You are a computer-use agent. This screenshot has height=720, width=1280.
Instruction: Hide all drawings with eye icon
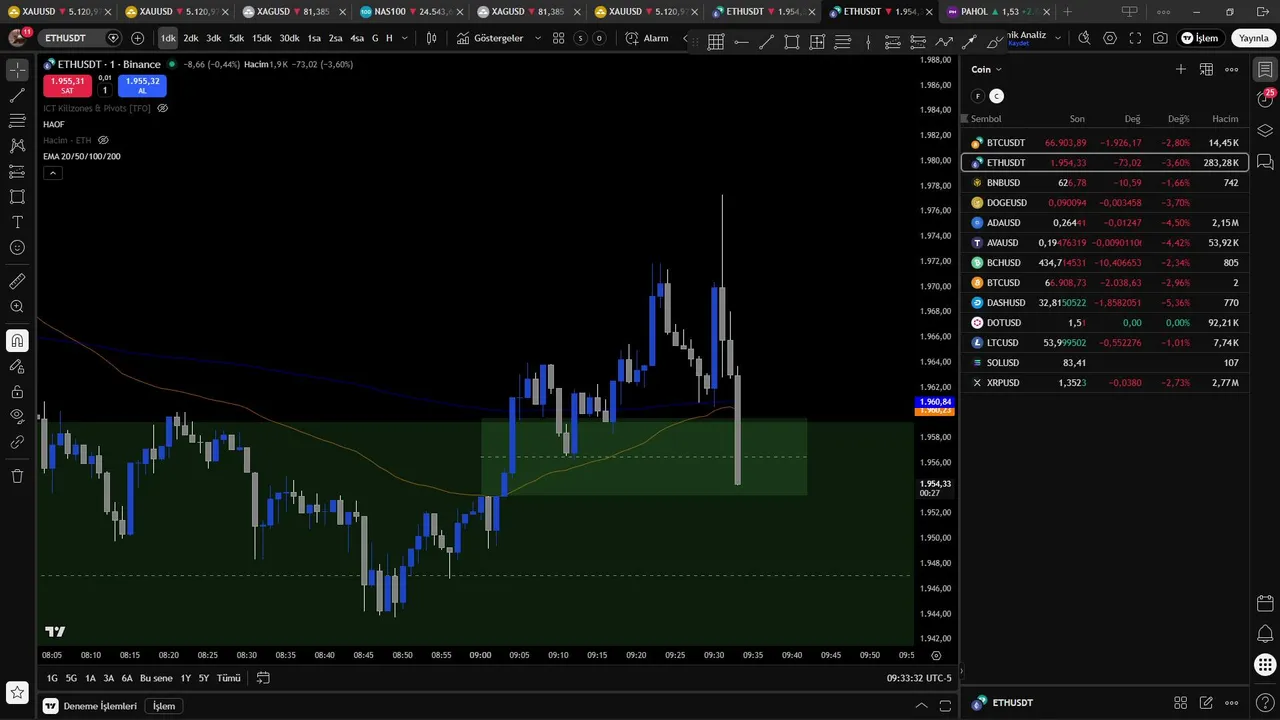(17, 416)
